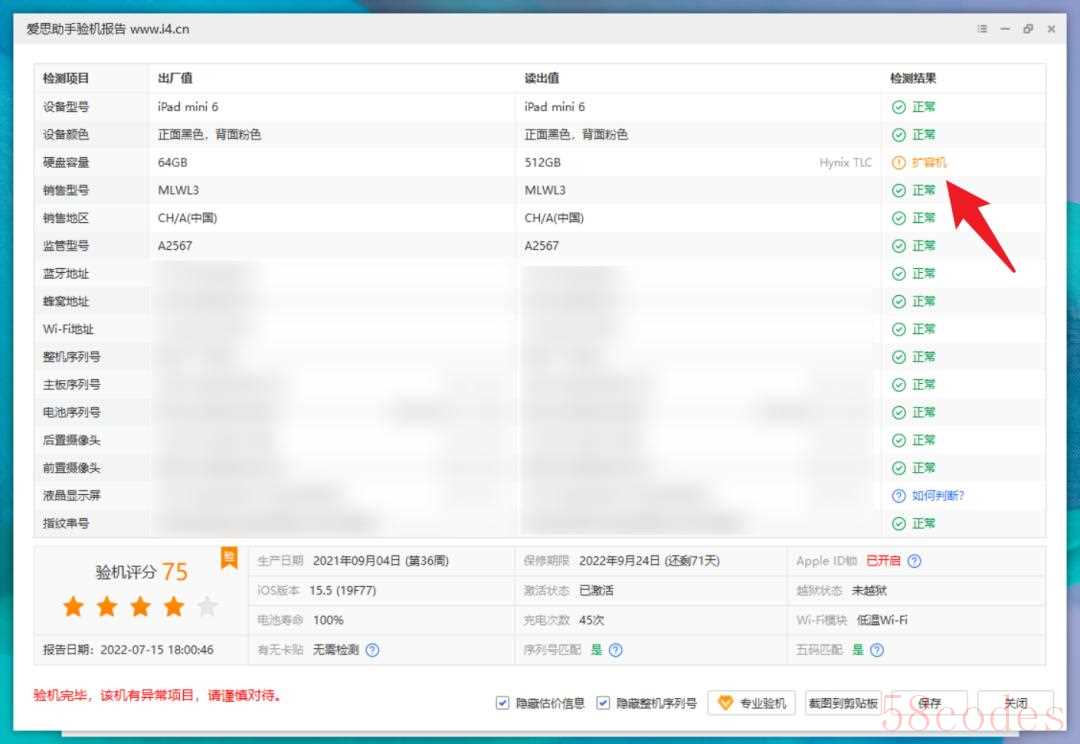Minimize the 爱思助手验机报告 window
1080x744 pixels.
pyautogui.click(x=1006, y=29)
